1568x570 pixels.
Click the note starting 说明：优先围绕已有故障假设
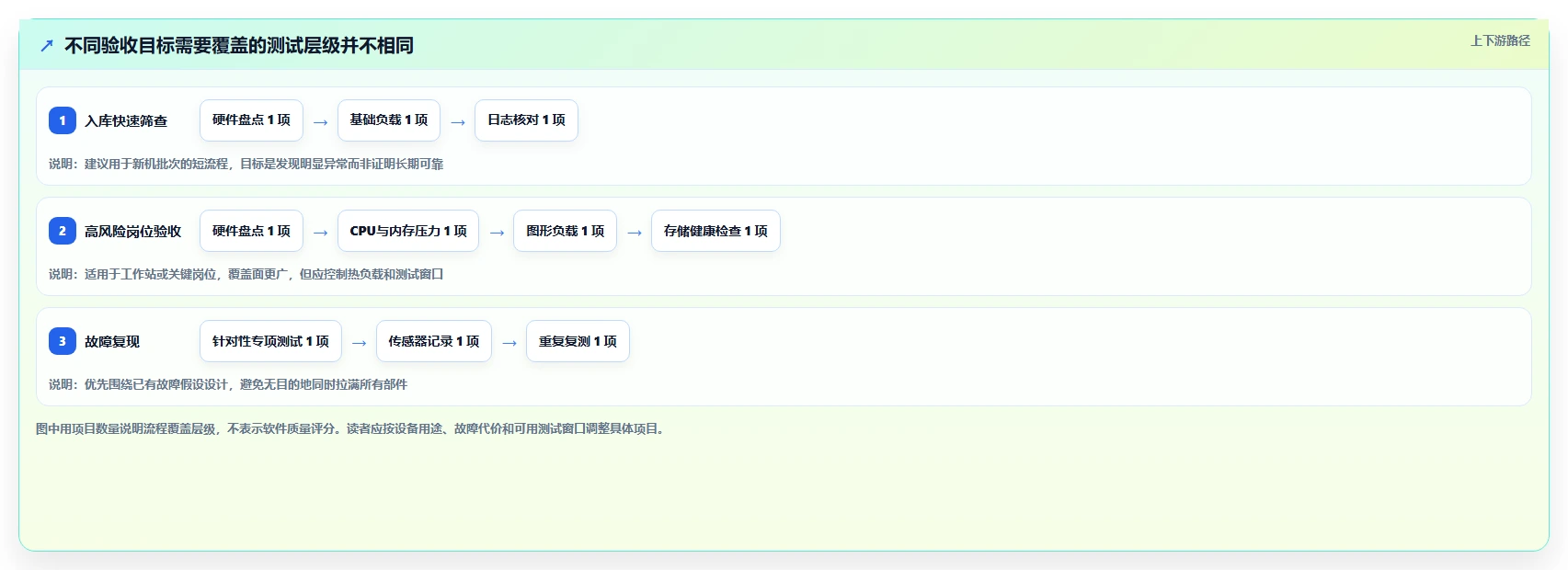coord(228,384)
